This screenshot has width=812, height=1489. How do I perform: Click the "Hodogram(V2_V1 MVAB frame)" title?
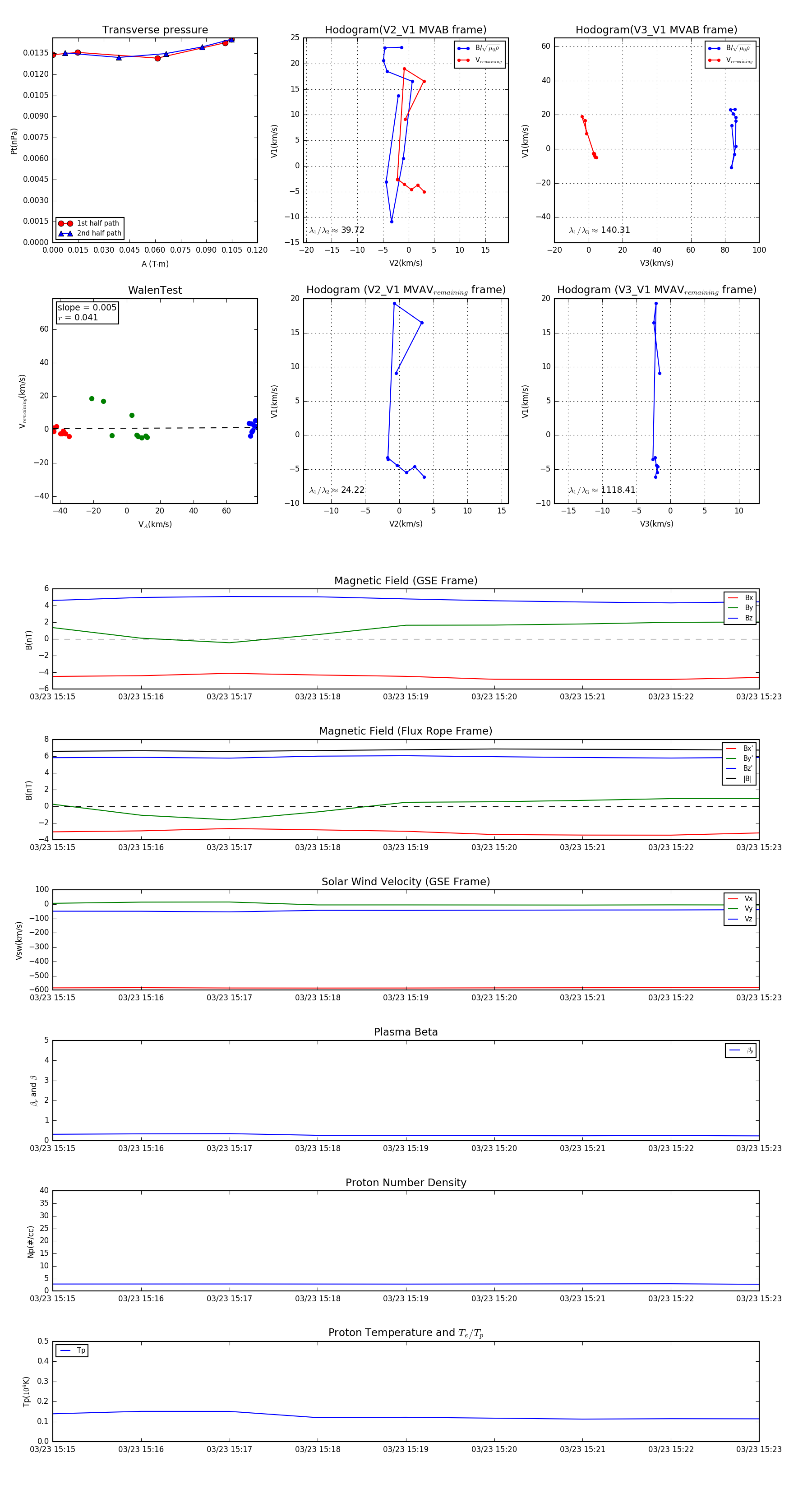[x=406, y=30]
